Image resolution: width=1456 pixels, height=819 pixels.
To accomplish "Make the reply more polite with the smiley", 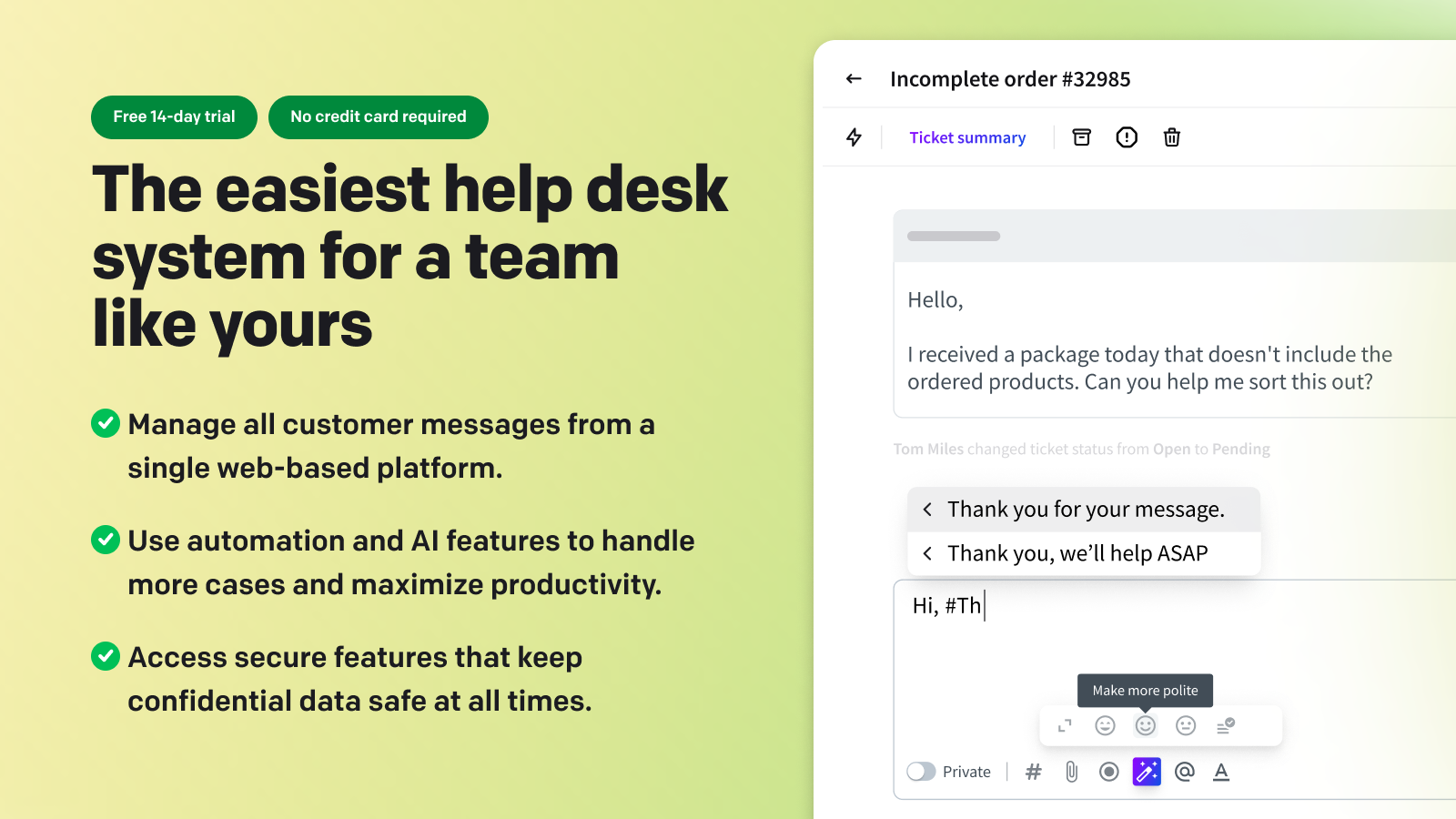I will [x=1146, y=725].
